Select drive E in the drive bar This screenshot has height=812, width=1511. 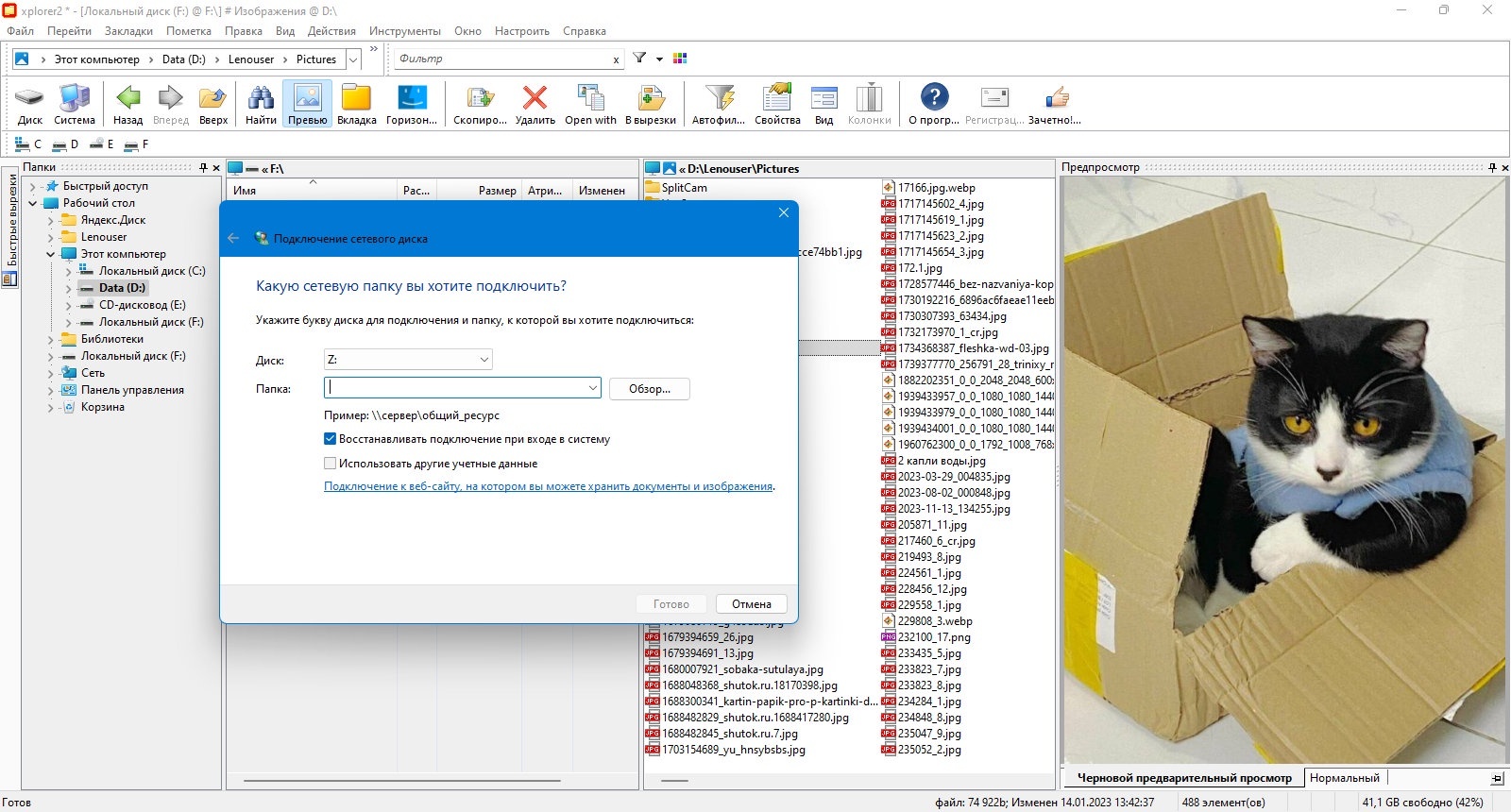102,144
